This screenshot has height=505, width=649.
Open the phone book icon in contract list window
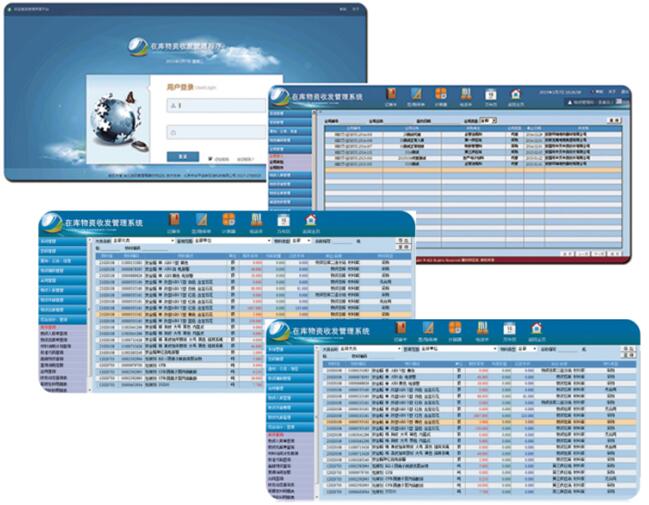(466, 94)
